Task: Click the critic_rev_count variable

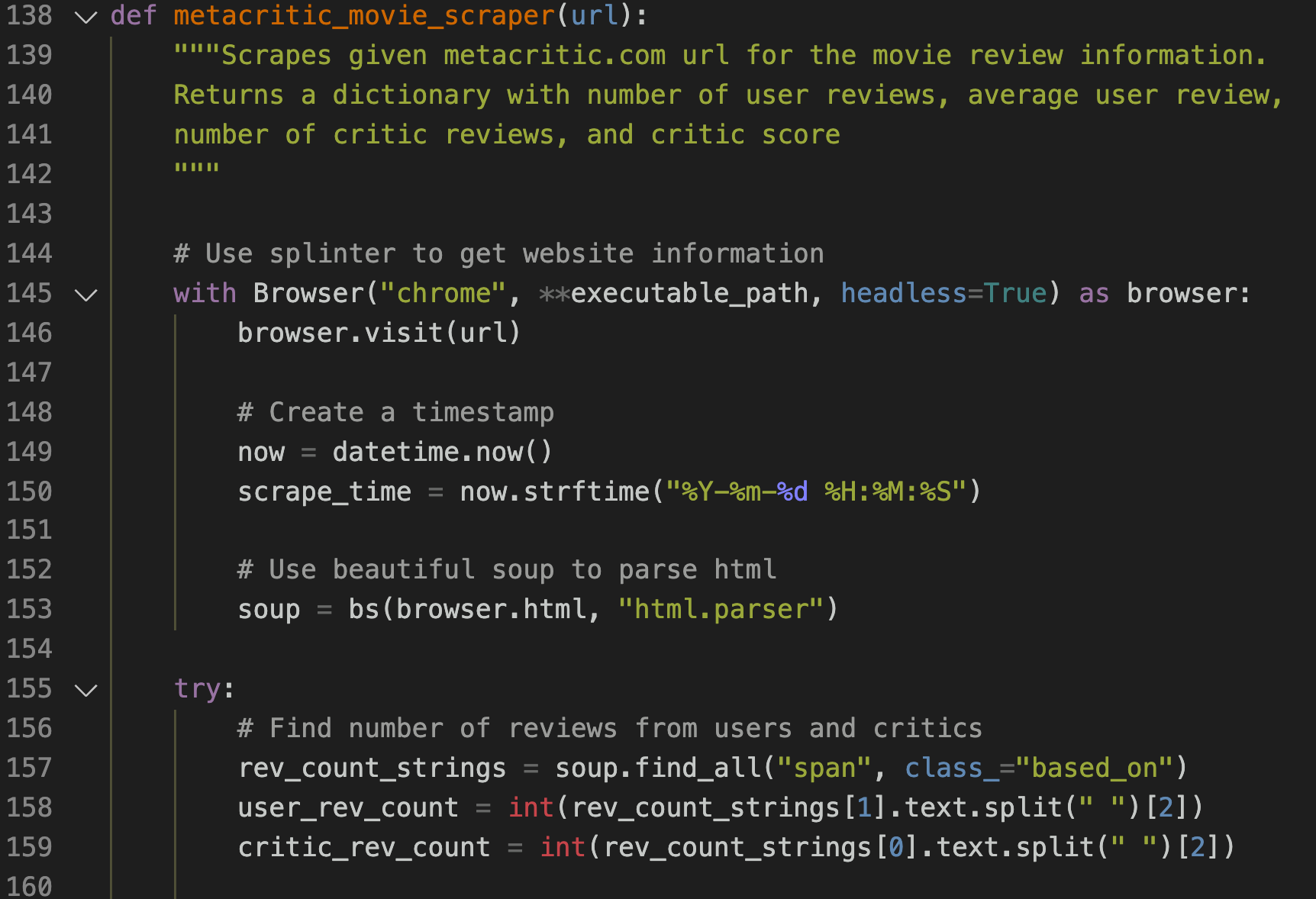Action: coord(364,848)
